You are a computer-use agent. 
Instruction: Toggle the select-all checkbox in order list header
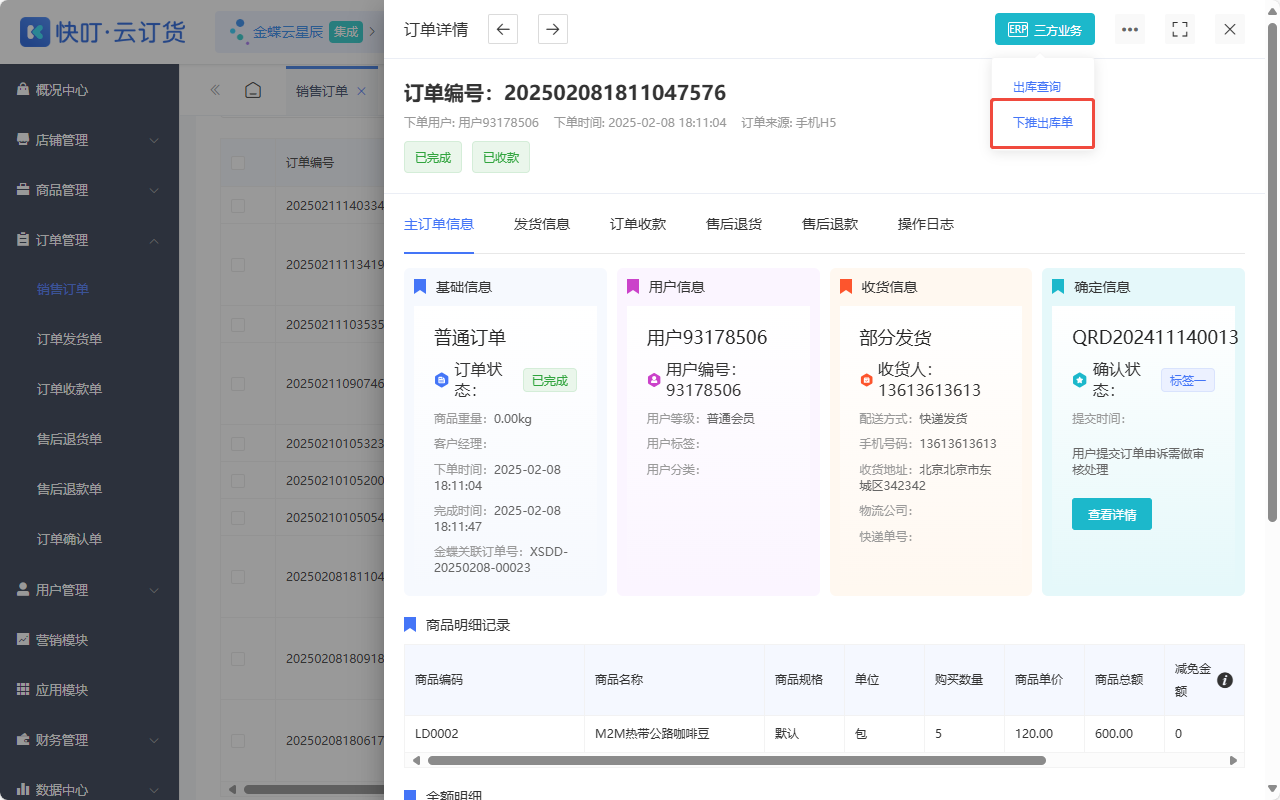click(238, 163)
